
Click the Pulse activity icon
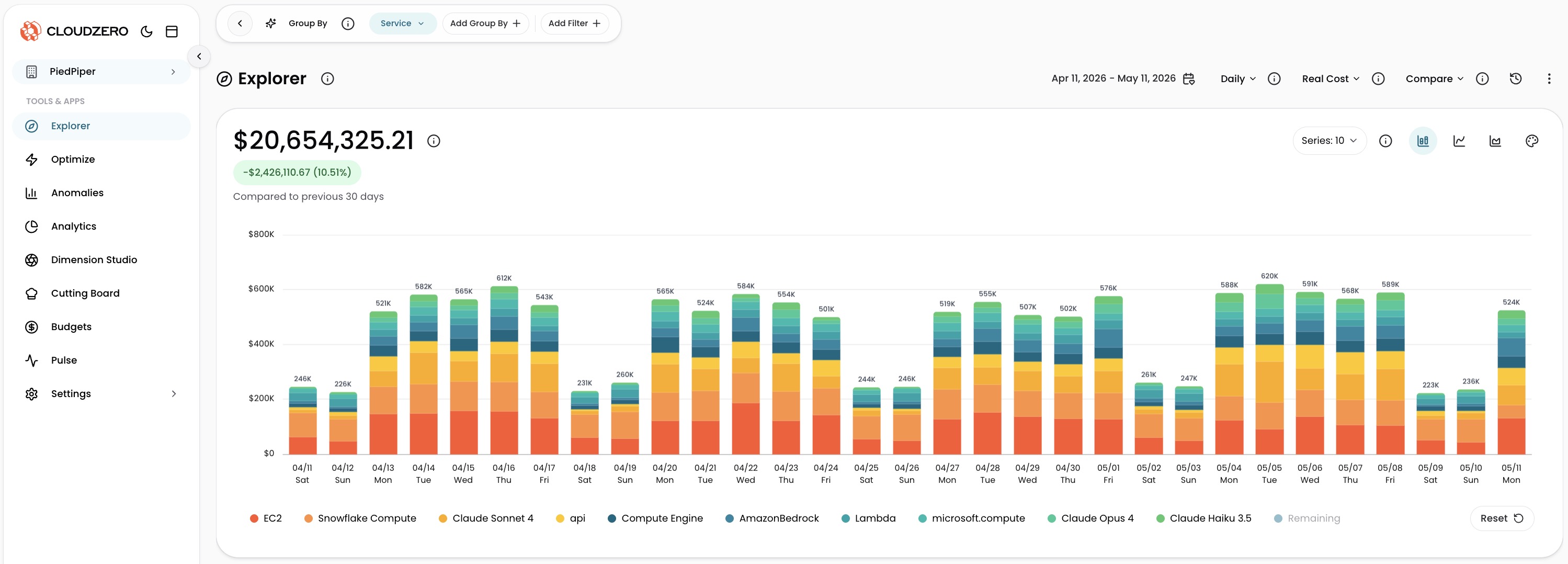[32, 360]
